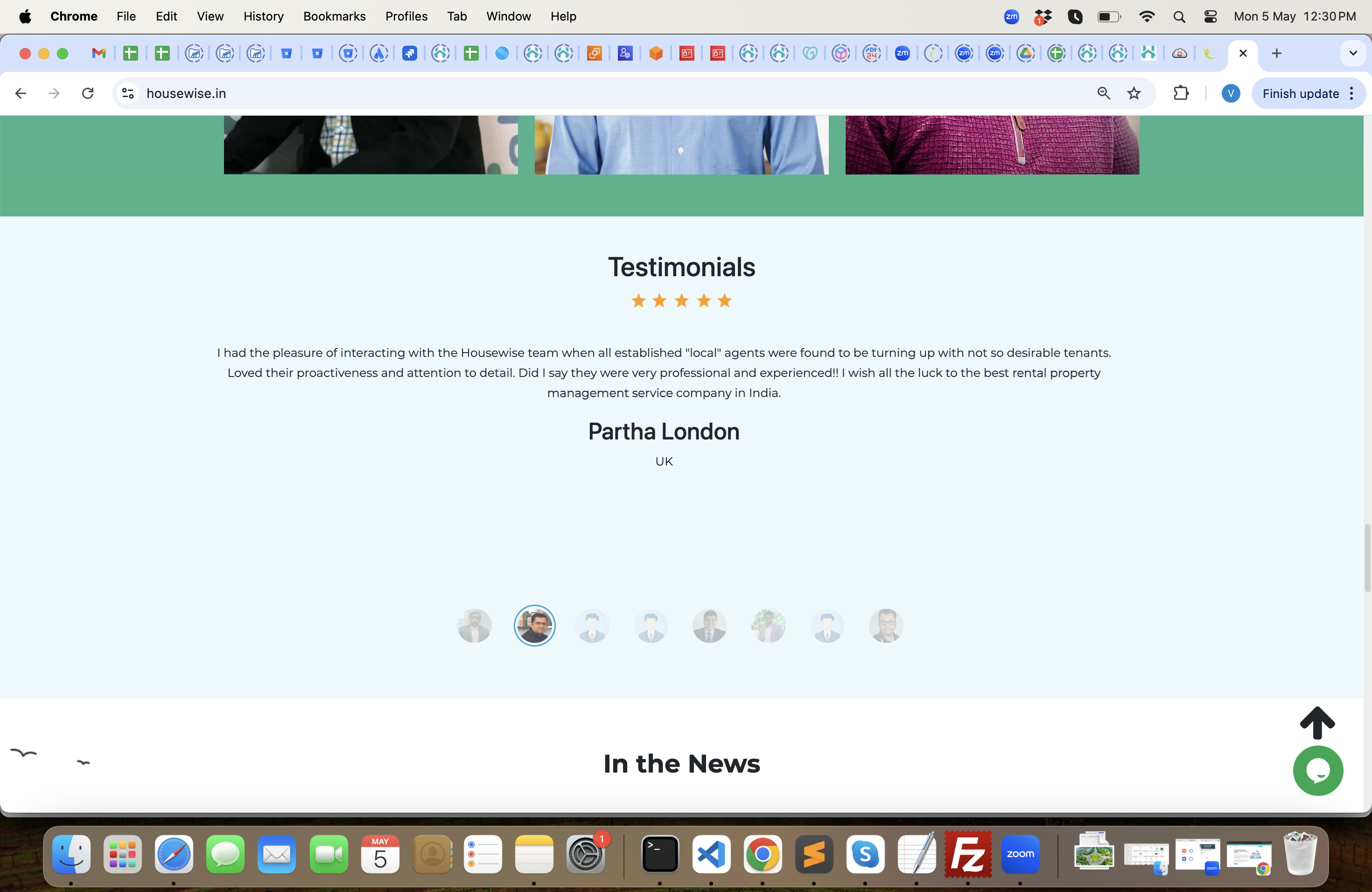Select the fourth testimonial avatar
This screenshot has height=892, width=1372.
pos(651,626)
